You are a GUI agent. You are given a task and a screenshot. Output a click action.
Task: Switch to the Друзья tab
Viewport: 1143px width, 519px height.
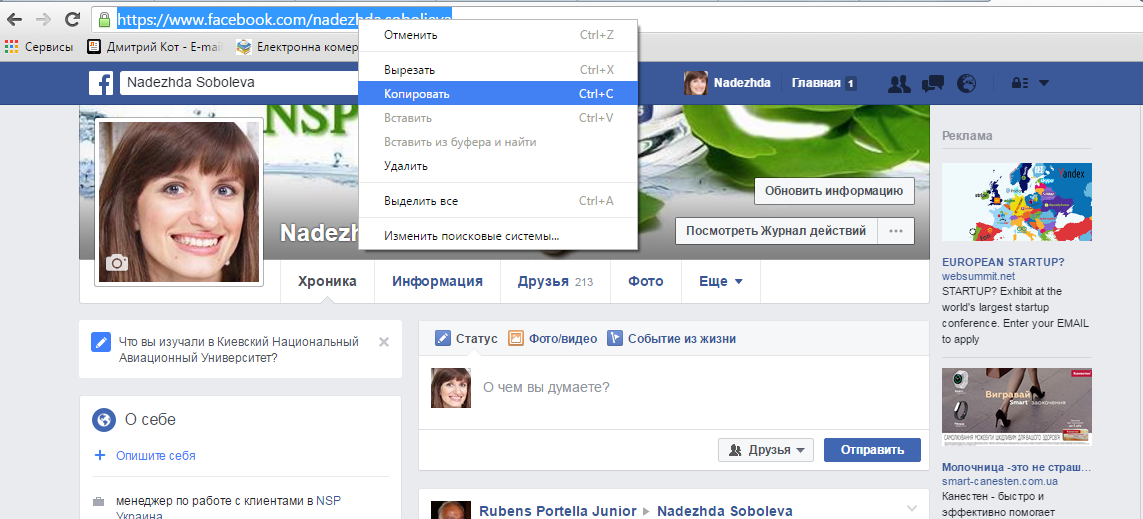point(555,281)
